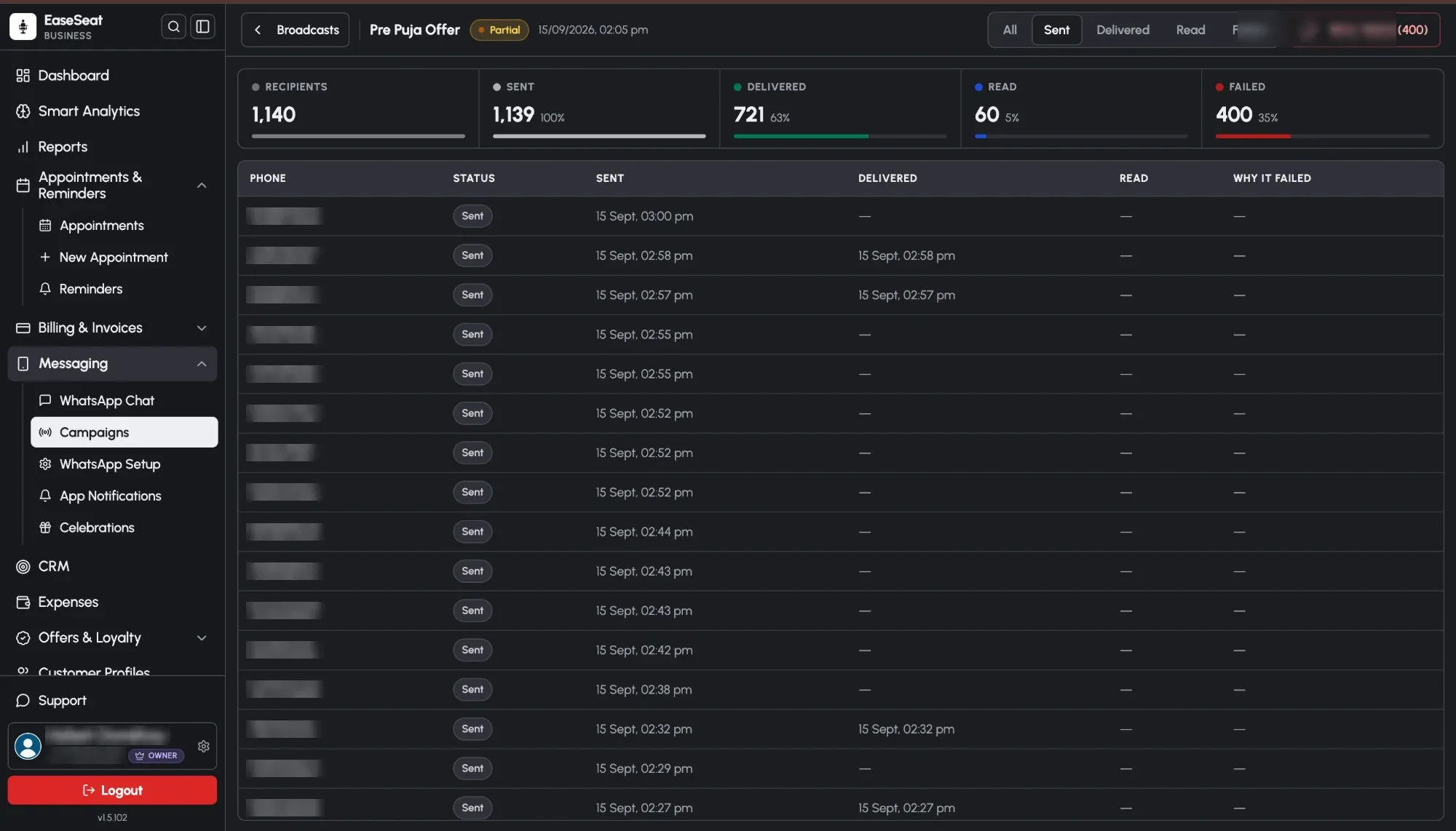Screen dimensions: 1456x831
Task: Switch to the Read filter tab
Action: (x=1190, y=30)
